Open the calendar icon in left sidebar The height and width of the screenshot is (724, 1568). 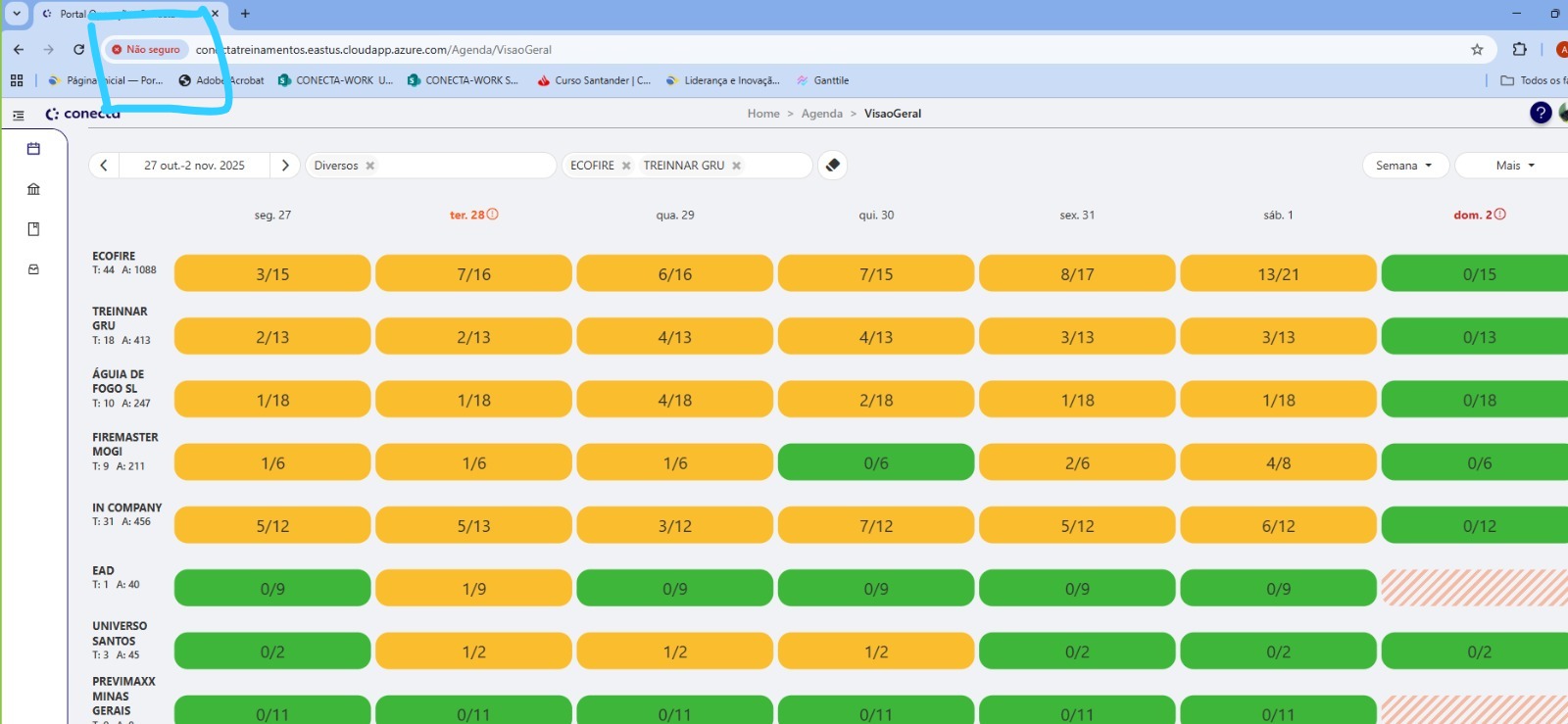tap(33, 149)
